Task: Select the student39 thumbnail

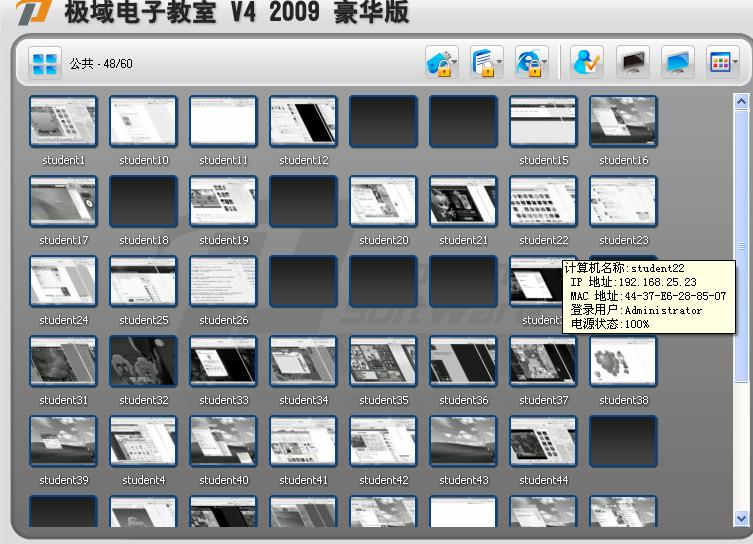Action: 63,441
